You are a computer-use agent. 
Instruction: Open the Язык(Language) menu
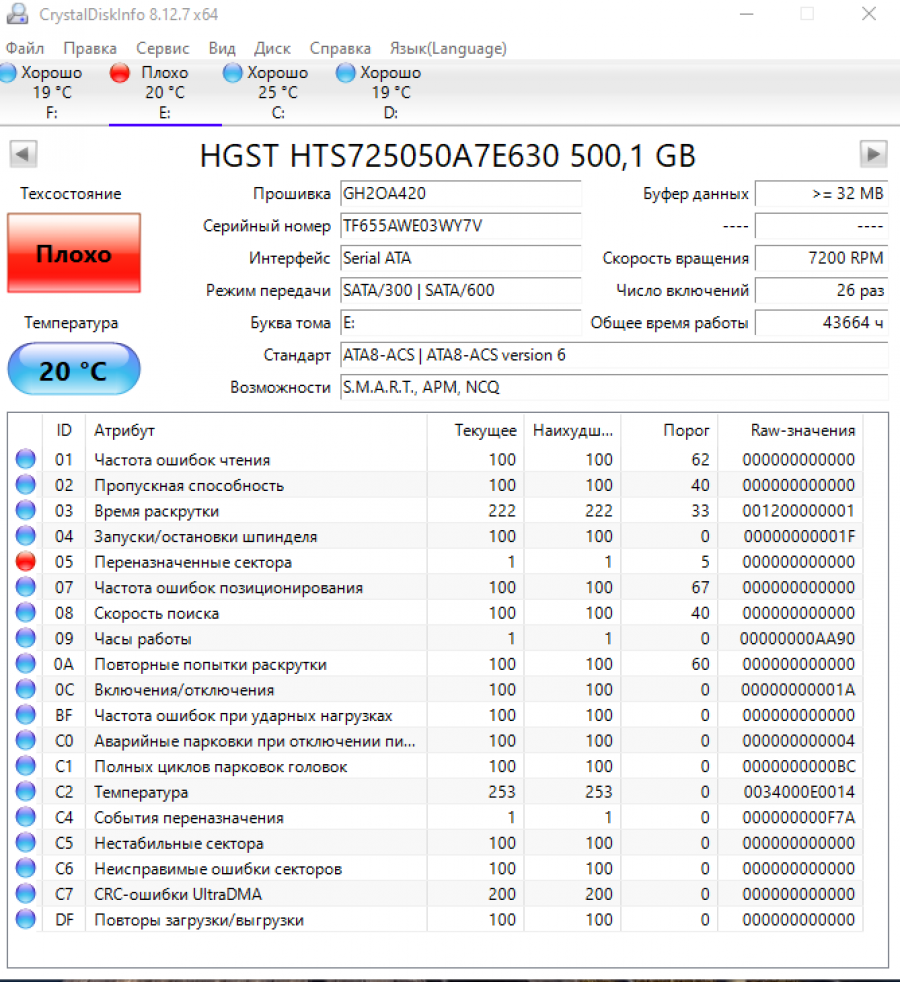click(x=447, y=48)
